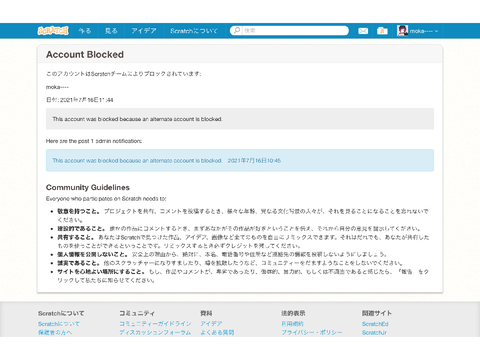480x360 pixels.
Task: Open プライバシー・ポリシー footer link
Action: 312,332
